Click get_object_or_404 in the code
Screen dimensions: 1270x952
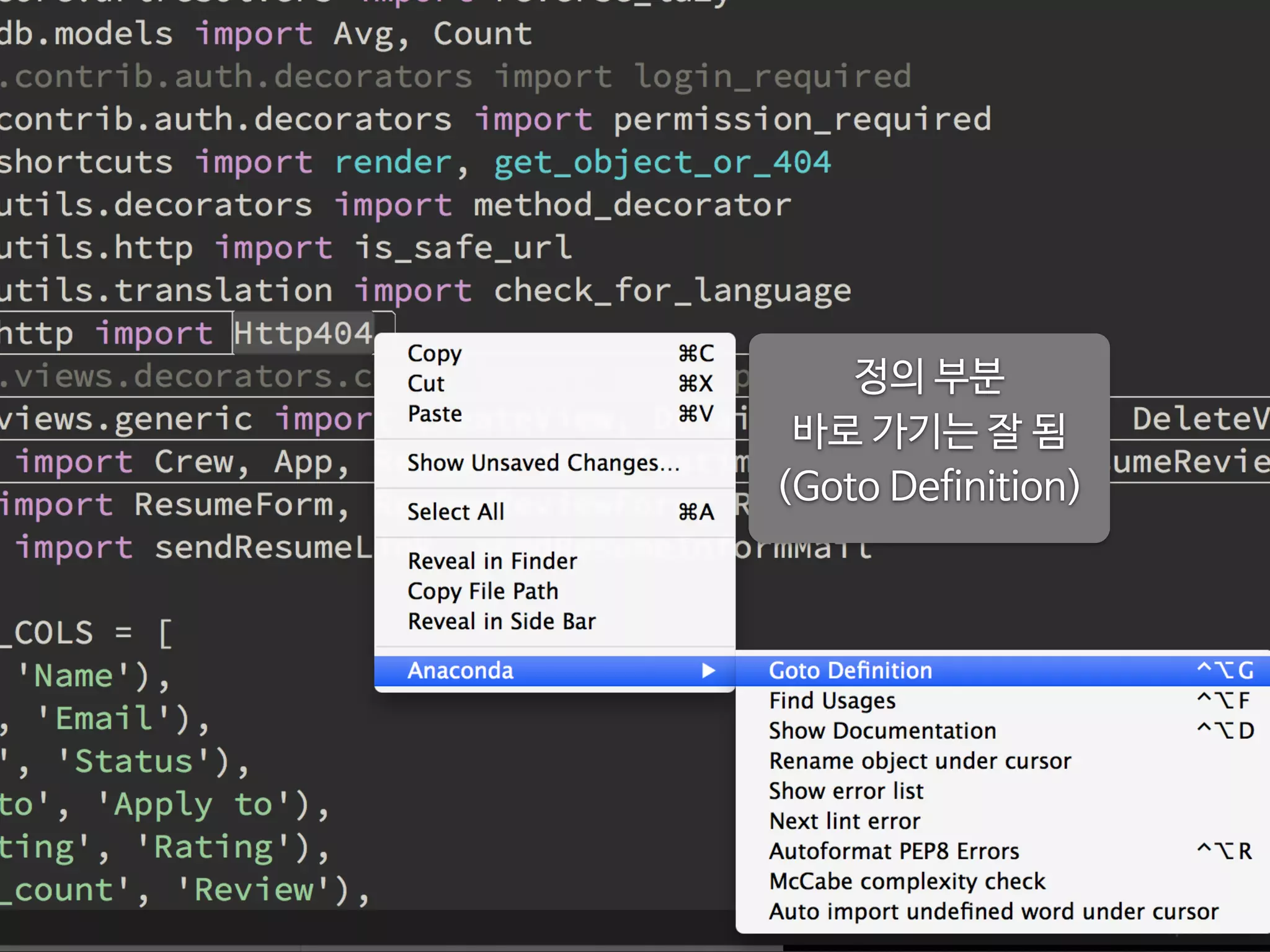[662, 163]
